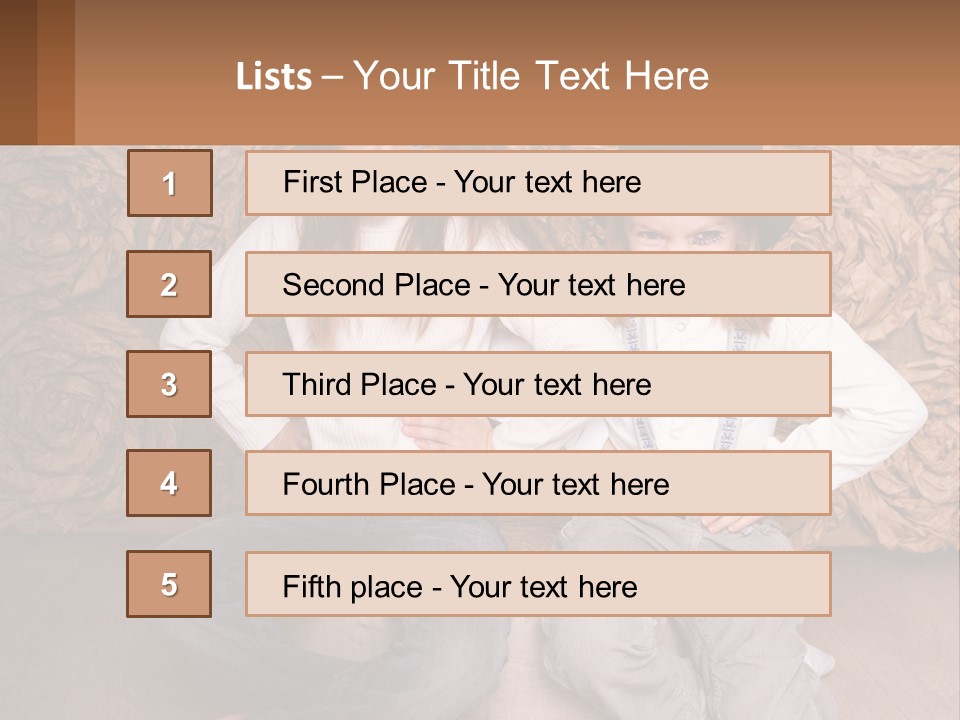The height and width of the screenshot is (720, 960).
Task: Click the dark brown square in the top-left corner
Action: [18, 72]
